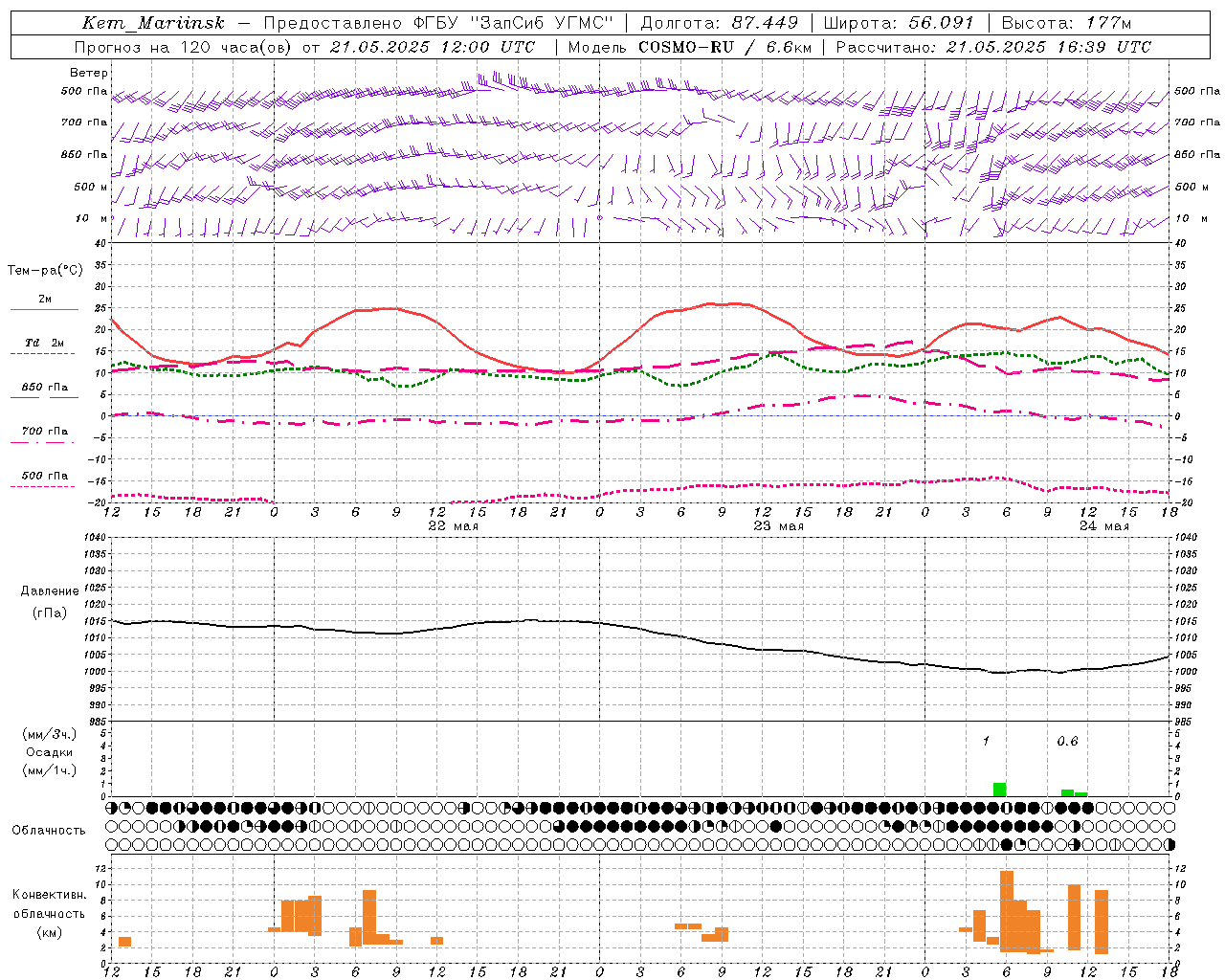Click the '2м' temperature legend entry
1225x980 pixels.
(x=45, y=299)
